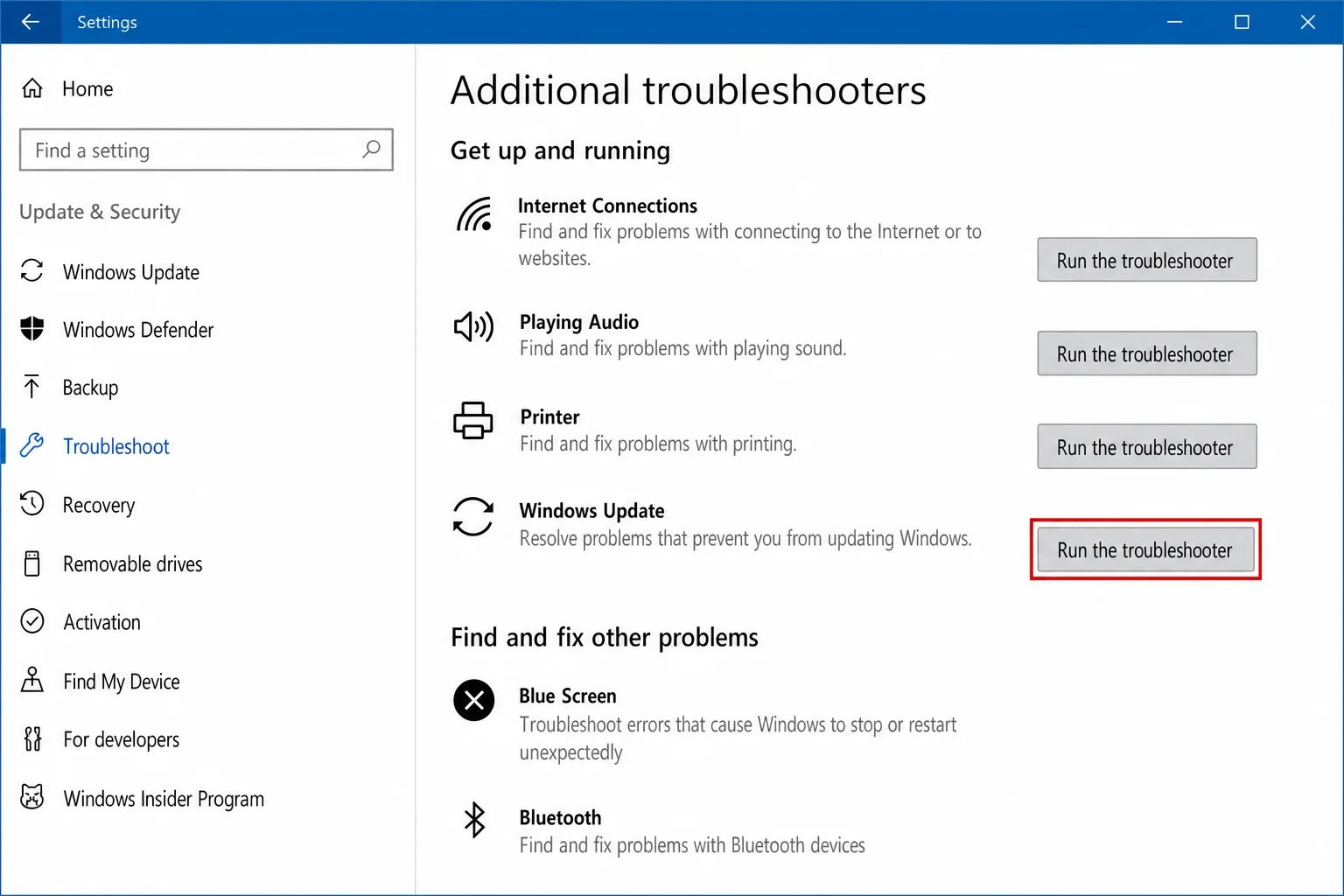
Task: Click the Windows Defender shield icon
Action: coord(32,328)
